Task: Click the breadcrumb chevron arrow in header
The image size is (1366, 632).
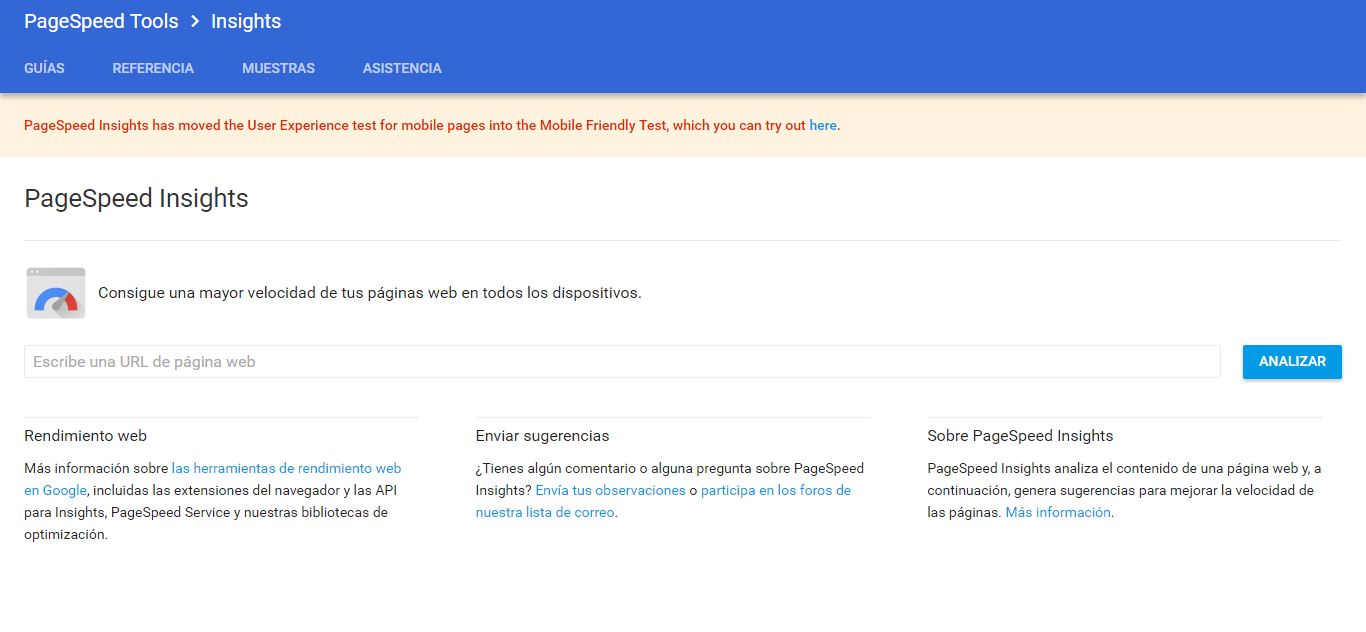Action: coord(195,21)
